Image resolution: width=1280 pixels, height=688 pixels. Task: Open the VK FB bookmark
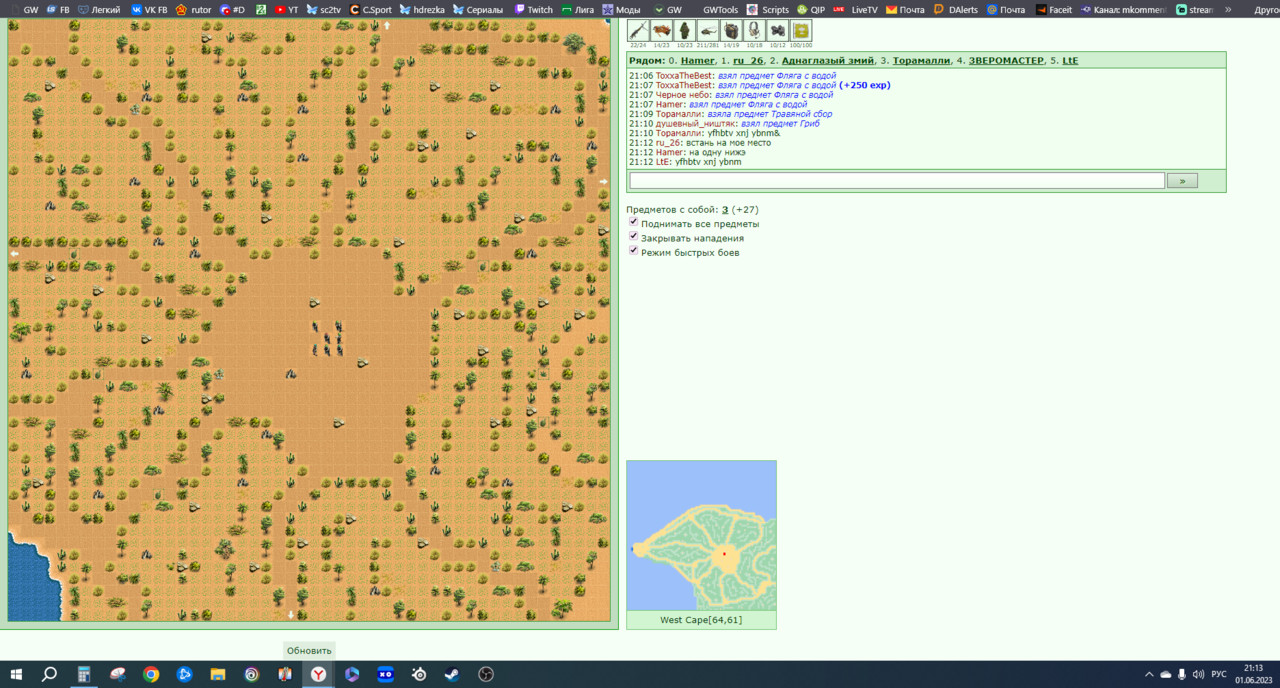(x=149, y=9)
